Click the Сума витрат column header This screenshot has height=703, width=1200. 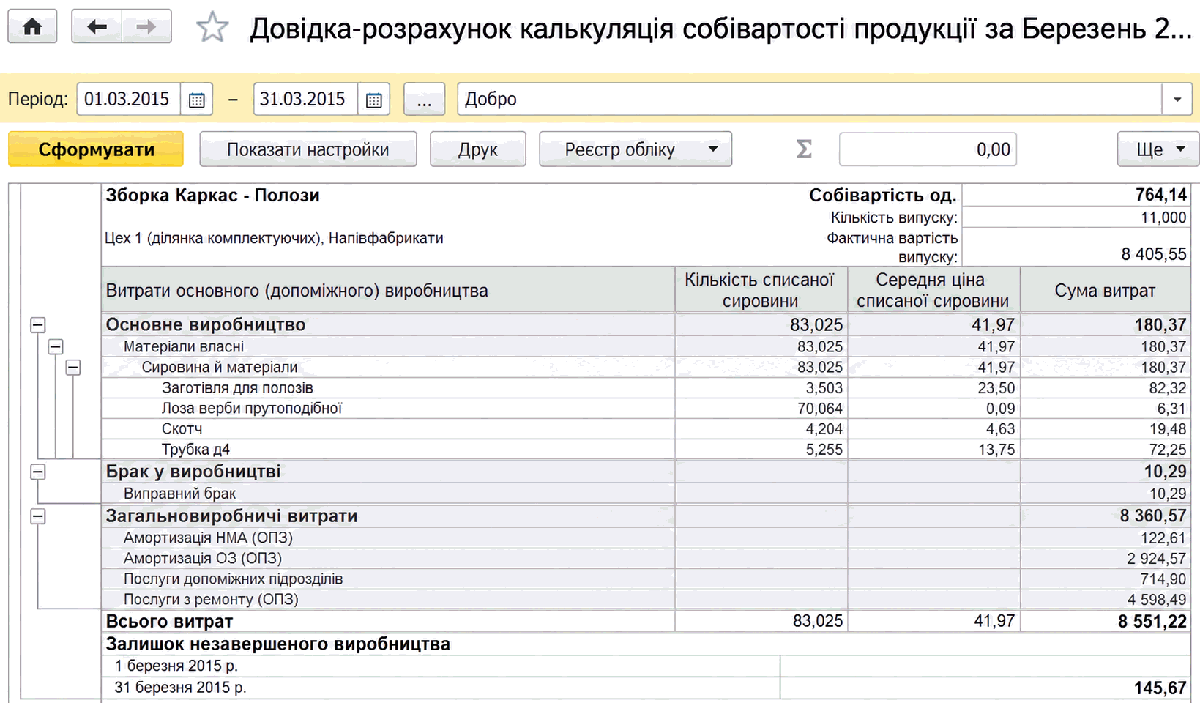click(1106, 291)
